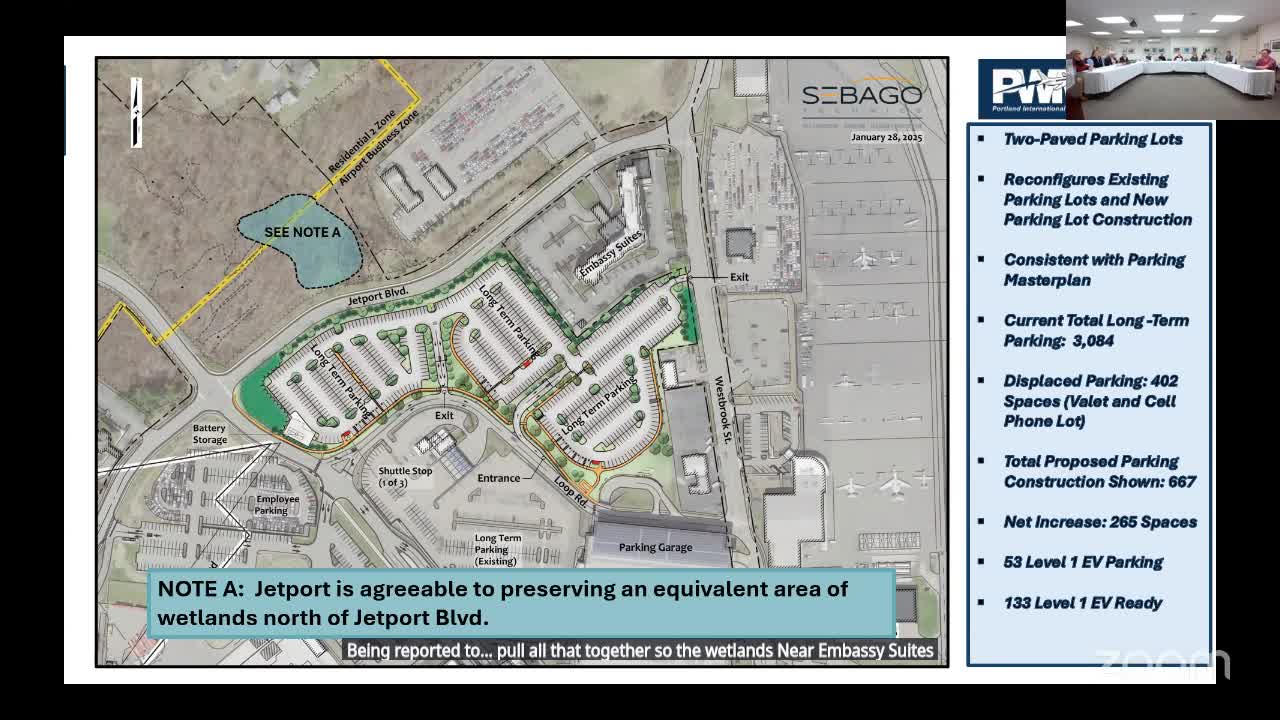Click 'Long Term Parking (Existing)' label
This screenshot has width=1280, height=720.
point(497,550)
